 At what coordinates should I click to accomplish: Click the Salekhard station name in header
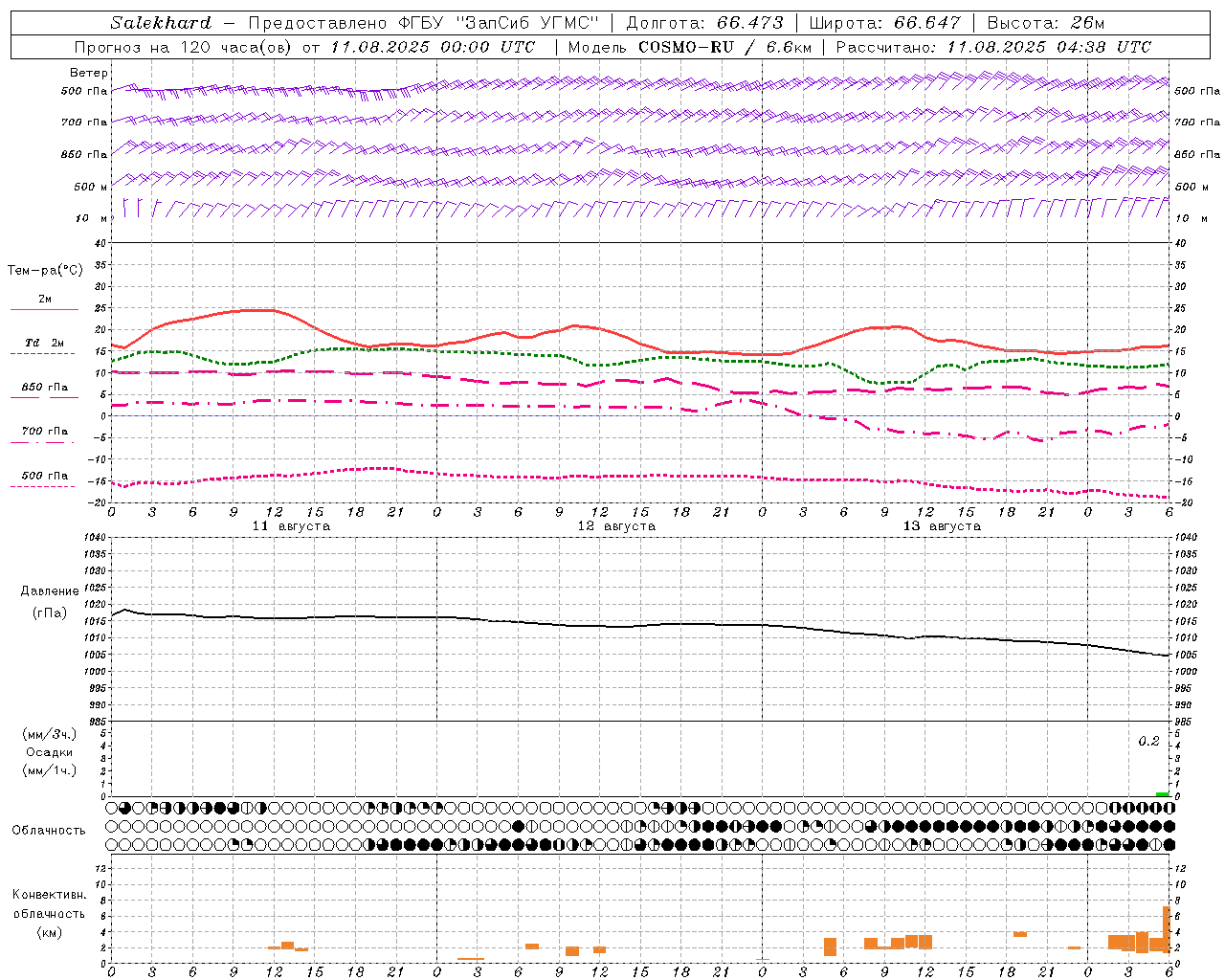(161, 23)
